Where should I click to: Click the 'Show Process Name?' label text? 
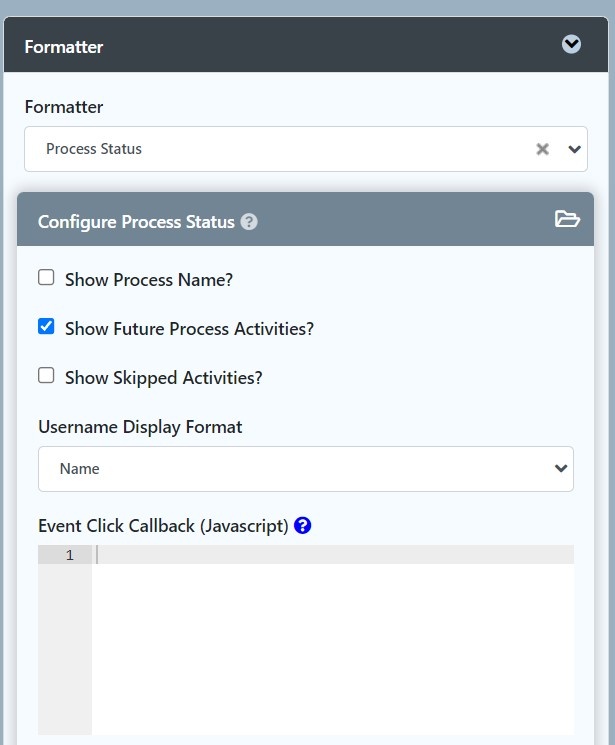[149, 280]
